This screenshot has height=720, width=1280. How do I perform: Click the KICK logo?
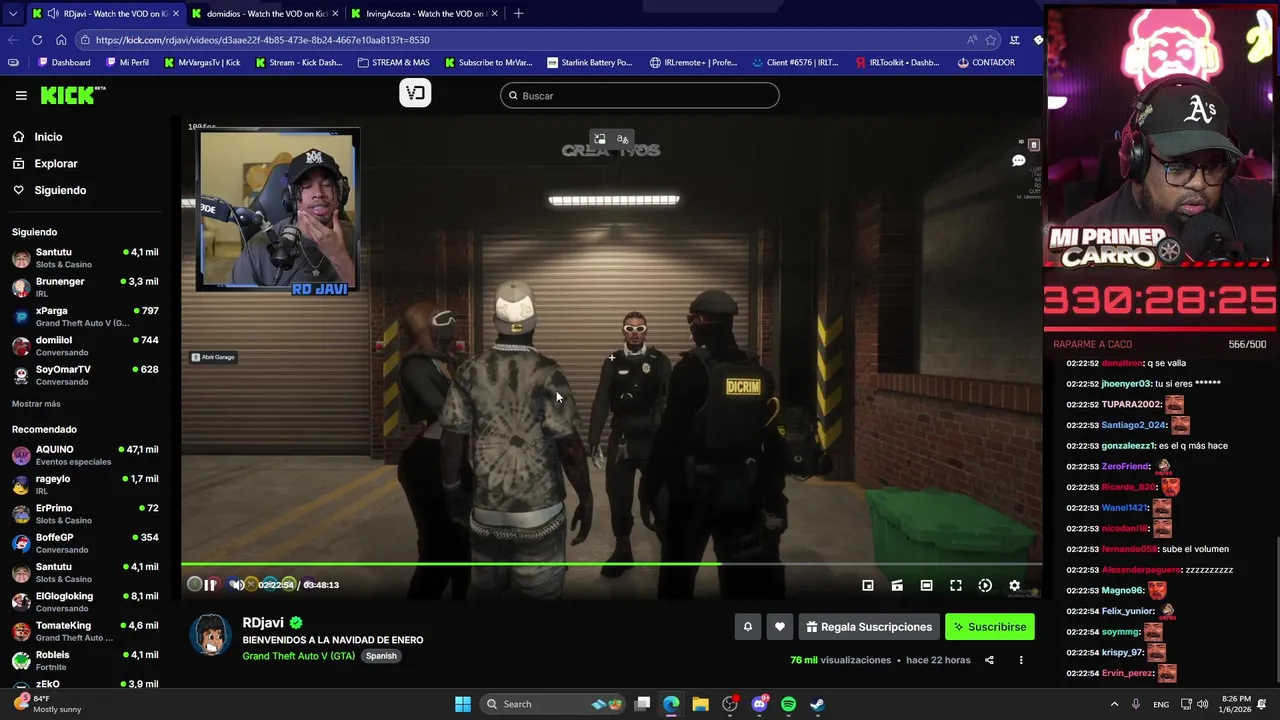(x=72, y=95)
